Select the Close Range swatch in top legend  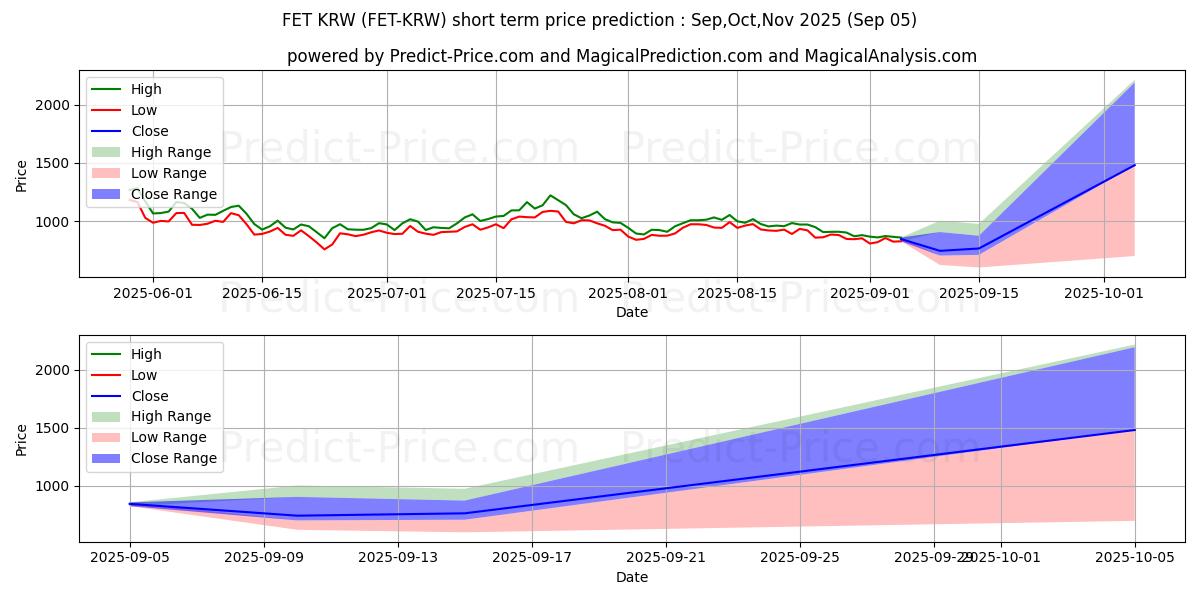click(x=106, y=195)
